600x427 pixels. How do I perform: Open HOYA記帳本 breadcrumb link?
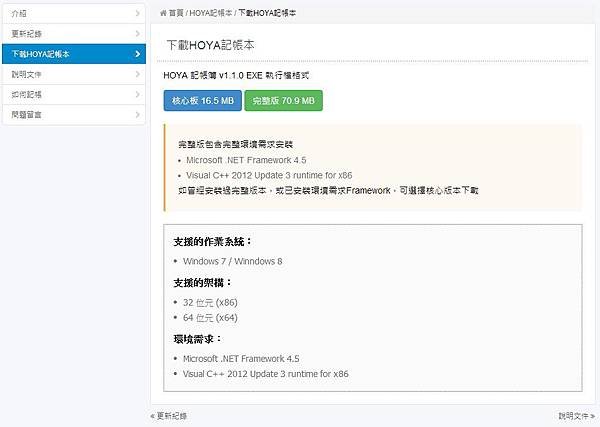pyautogui.click(x=210, y=13)
